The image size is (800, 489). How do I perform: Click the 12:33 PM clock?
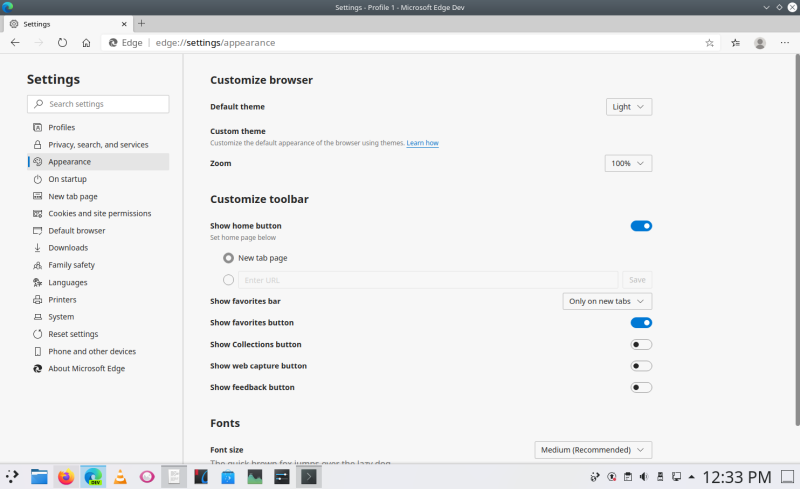click(x=737, y=477)
